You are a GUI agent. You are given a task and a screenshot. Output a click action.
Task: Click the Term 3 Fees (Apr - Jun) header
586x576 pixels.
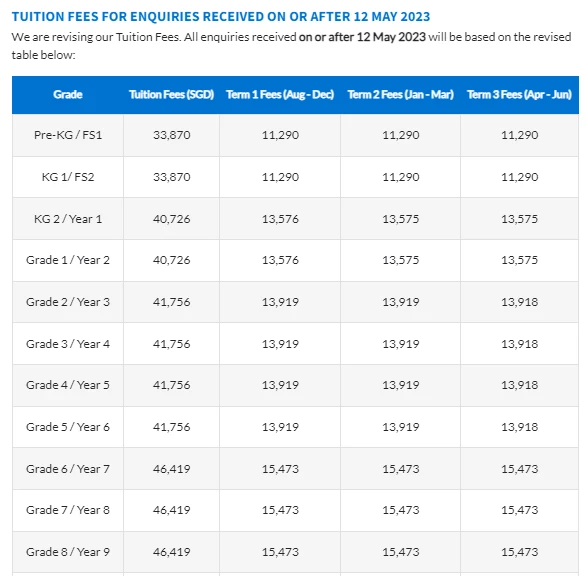point(519,95)
